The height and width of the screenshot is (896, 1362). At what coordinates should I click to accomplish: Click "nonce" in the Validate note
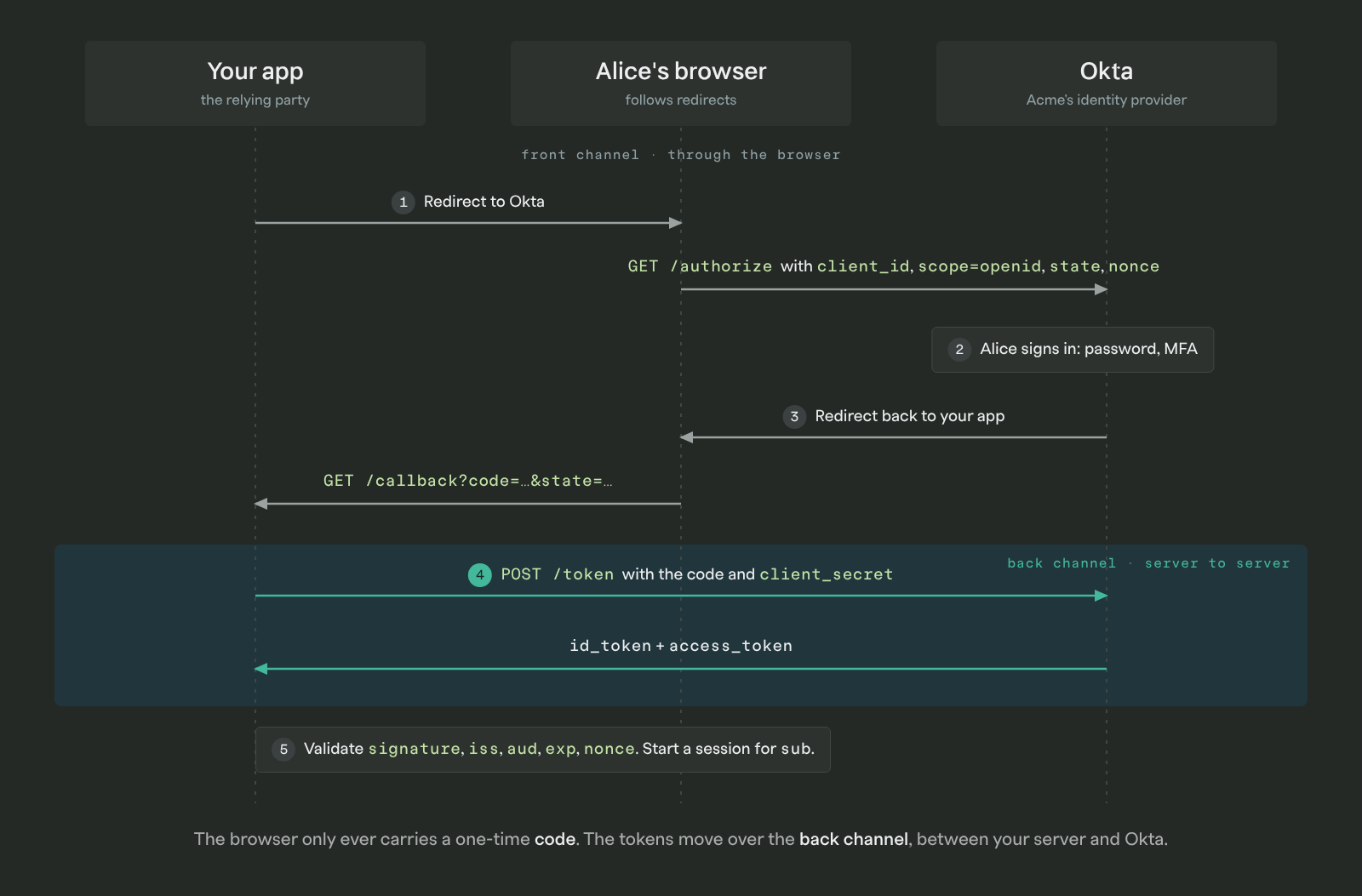[x=609, y=749]
